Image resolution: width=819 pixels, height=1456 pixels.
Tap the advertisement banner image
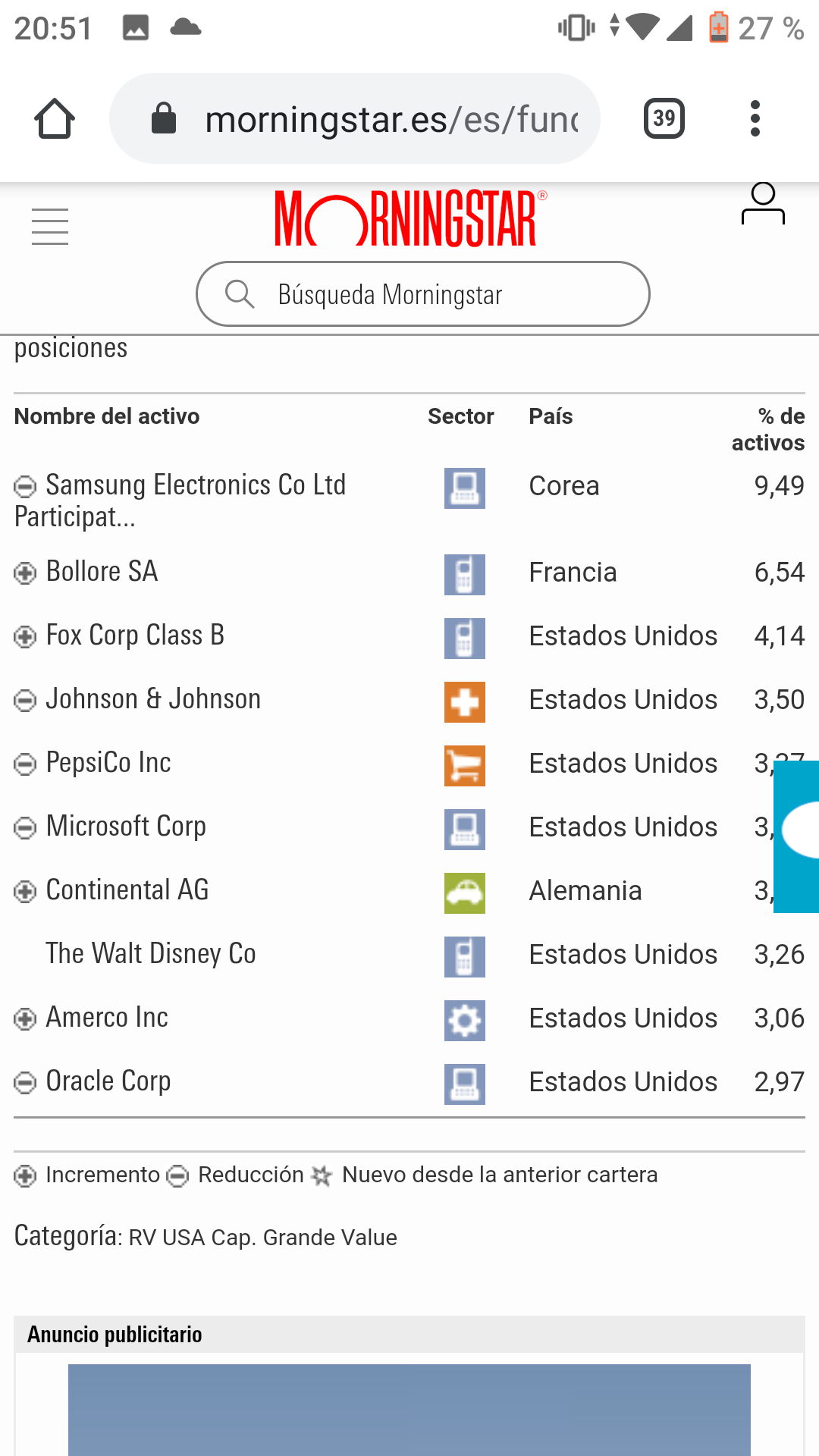click(409, 1409)
